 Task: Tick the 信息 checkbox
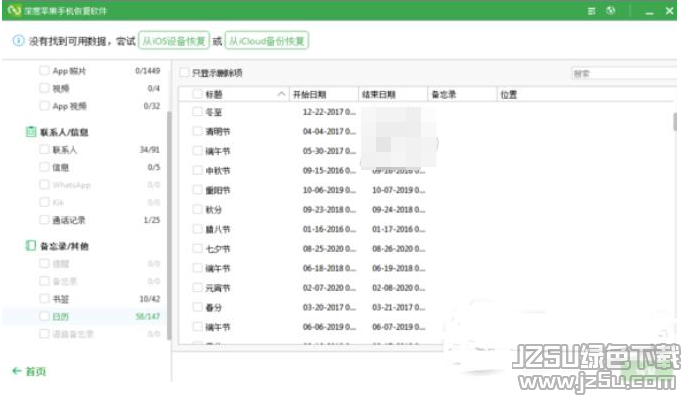(x=44, y=167)
